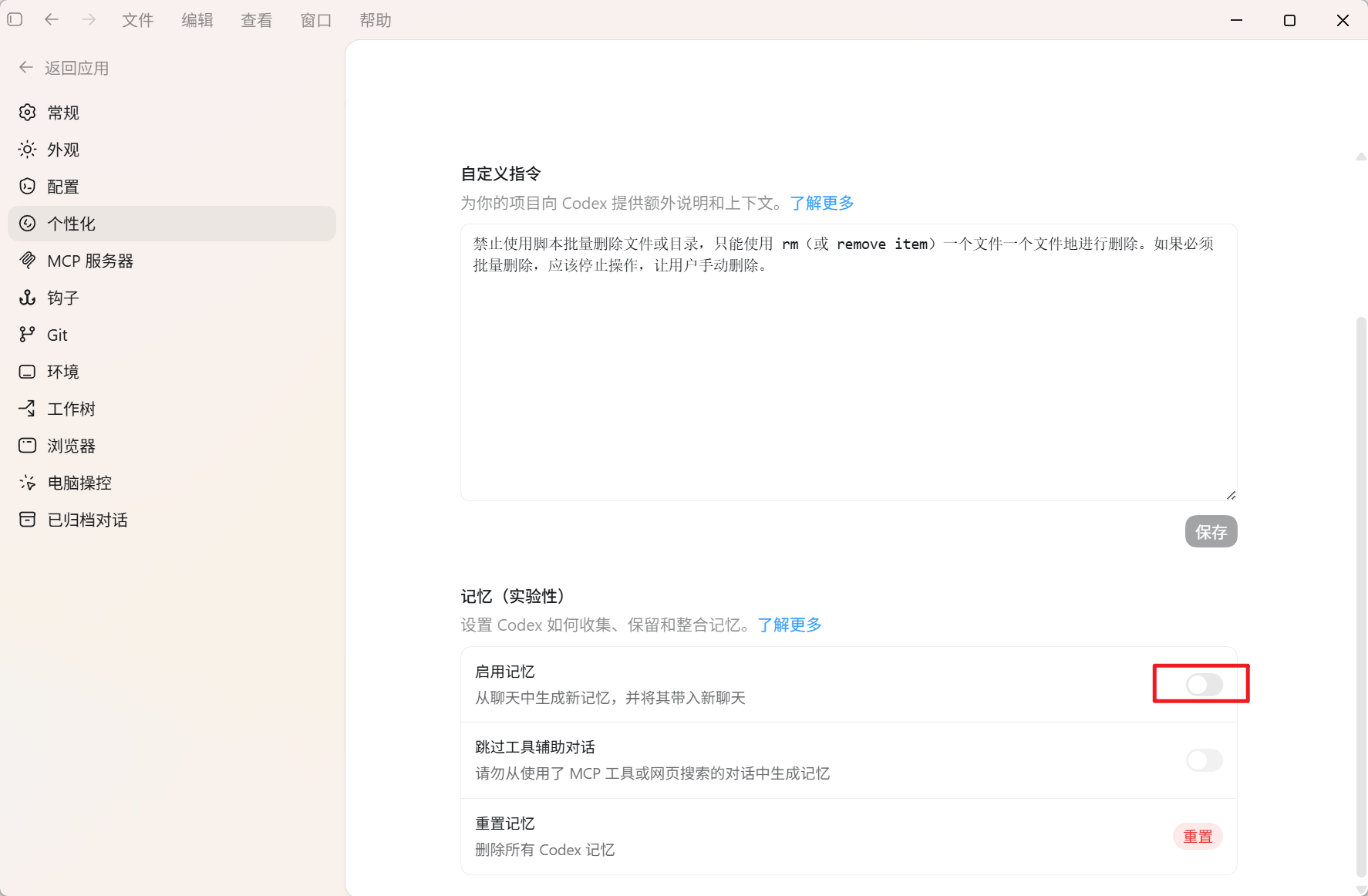Image resolution: width=1368 pixels, height=896 pixels.
Task: Click the 浏览器 icon
Action: pos(28,446)
